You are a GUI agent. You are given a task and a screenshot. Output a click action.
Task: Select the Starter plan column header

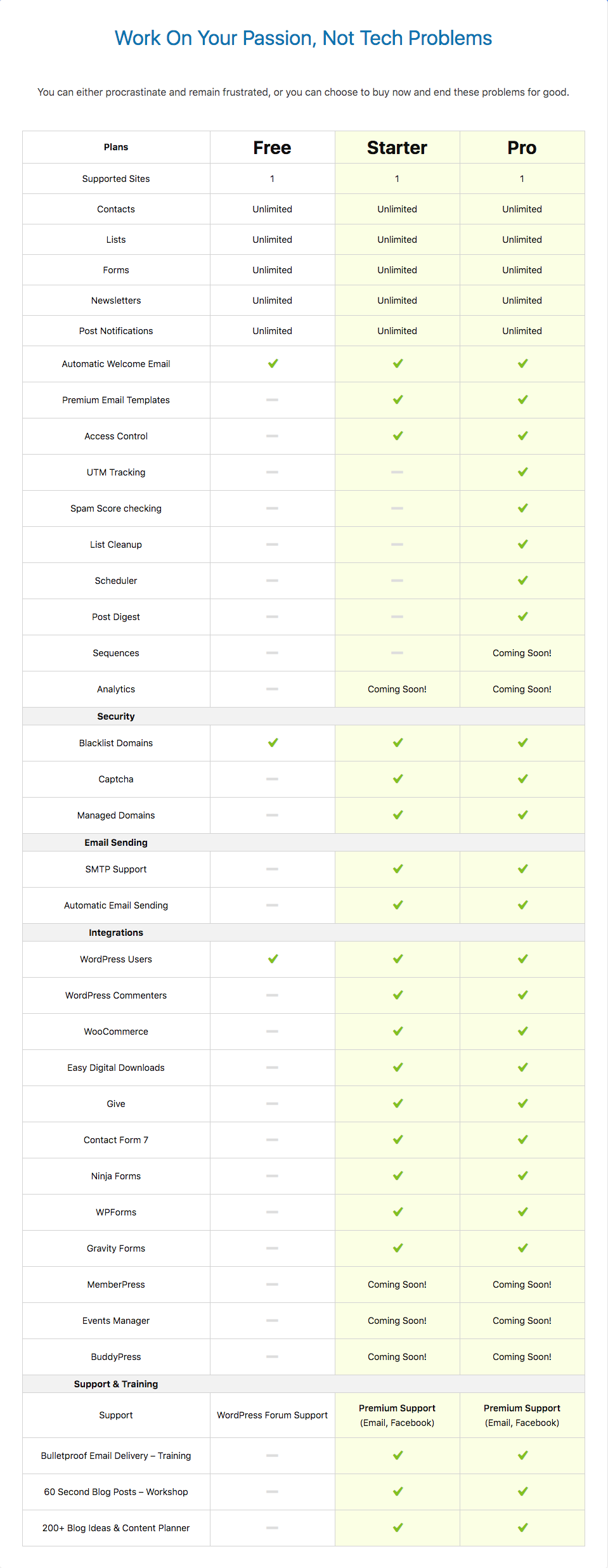pyautogui.click(x=398, y=148)
